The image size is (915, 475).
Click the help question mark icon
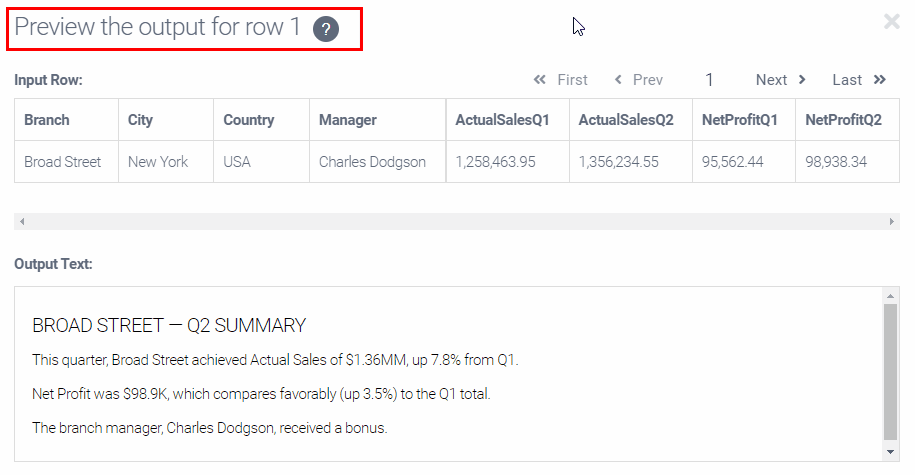326,29
